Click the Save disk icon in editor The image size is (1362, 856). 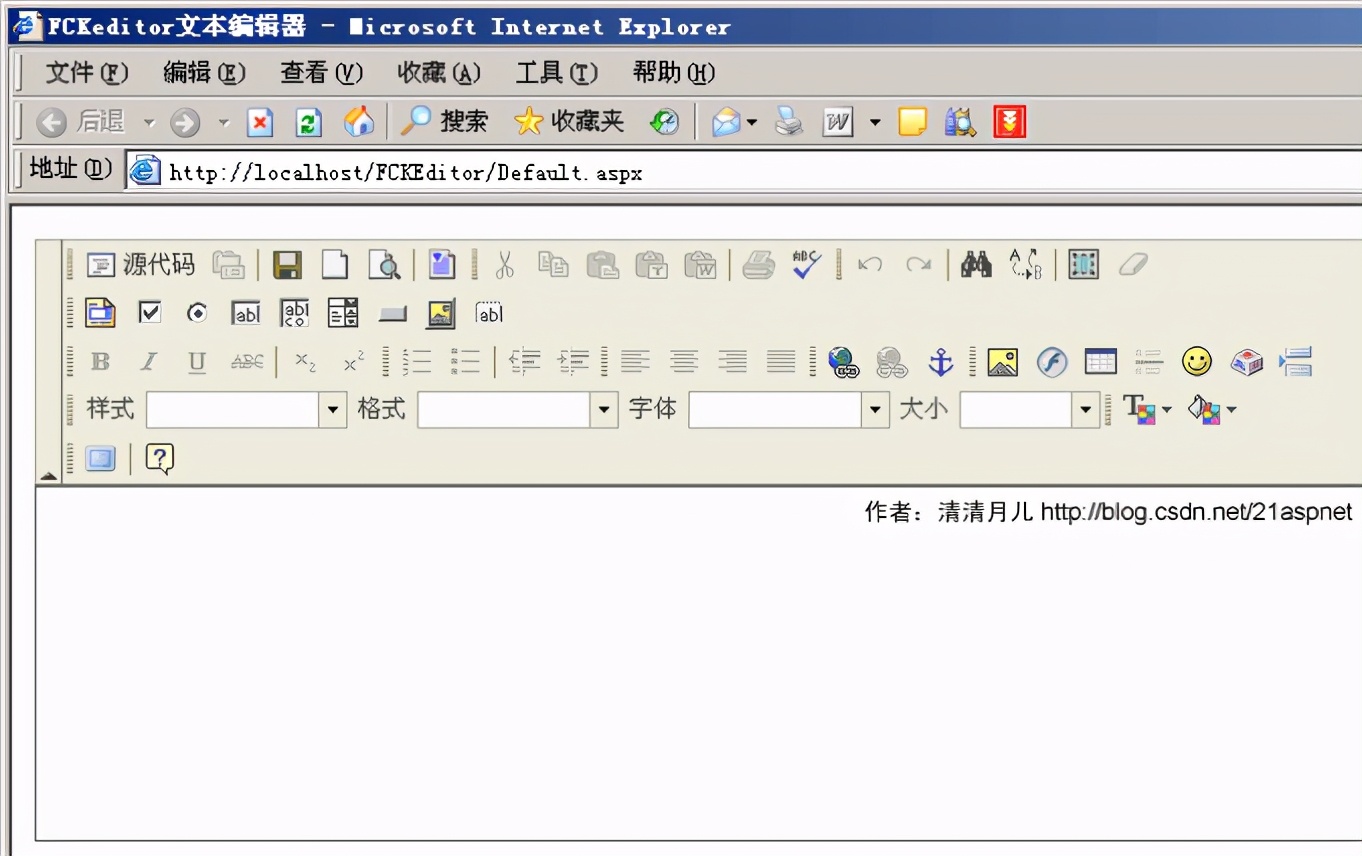pyautogui.click(x=287, y=265)
